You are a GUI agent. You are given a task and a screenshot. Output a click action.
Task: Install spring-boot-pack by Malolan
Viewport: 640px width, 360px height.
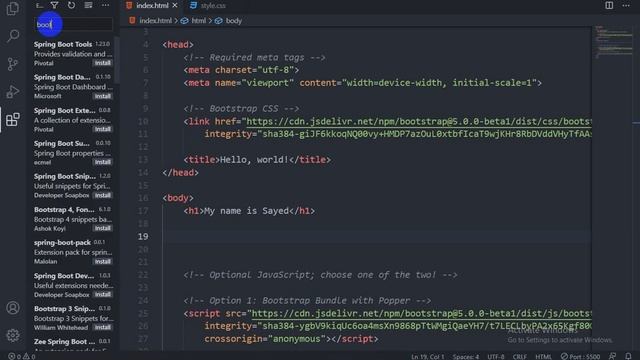coord(102,261)
